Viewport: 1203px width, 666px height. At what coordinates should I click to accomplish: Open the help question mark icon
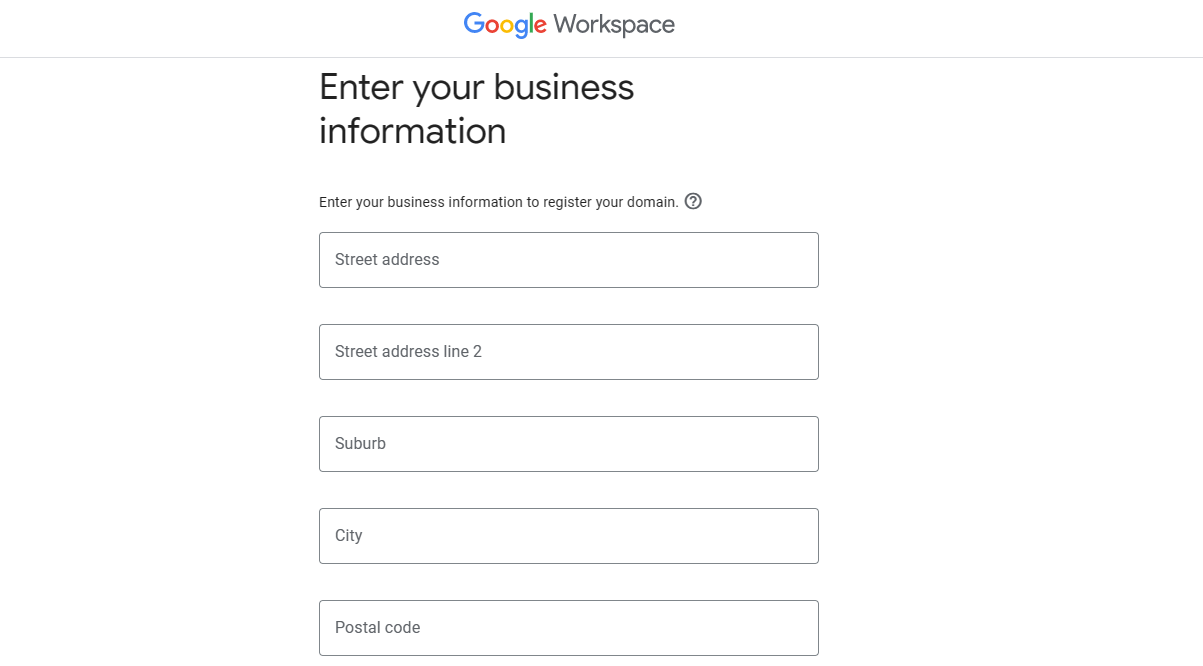click(x=693, y=201)
